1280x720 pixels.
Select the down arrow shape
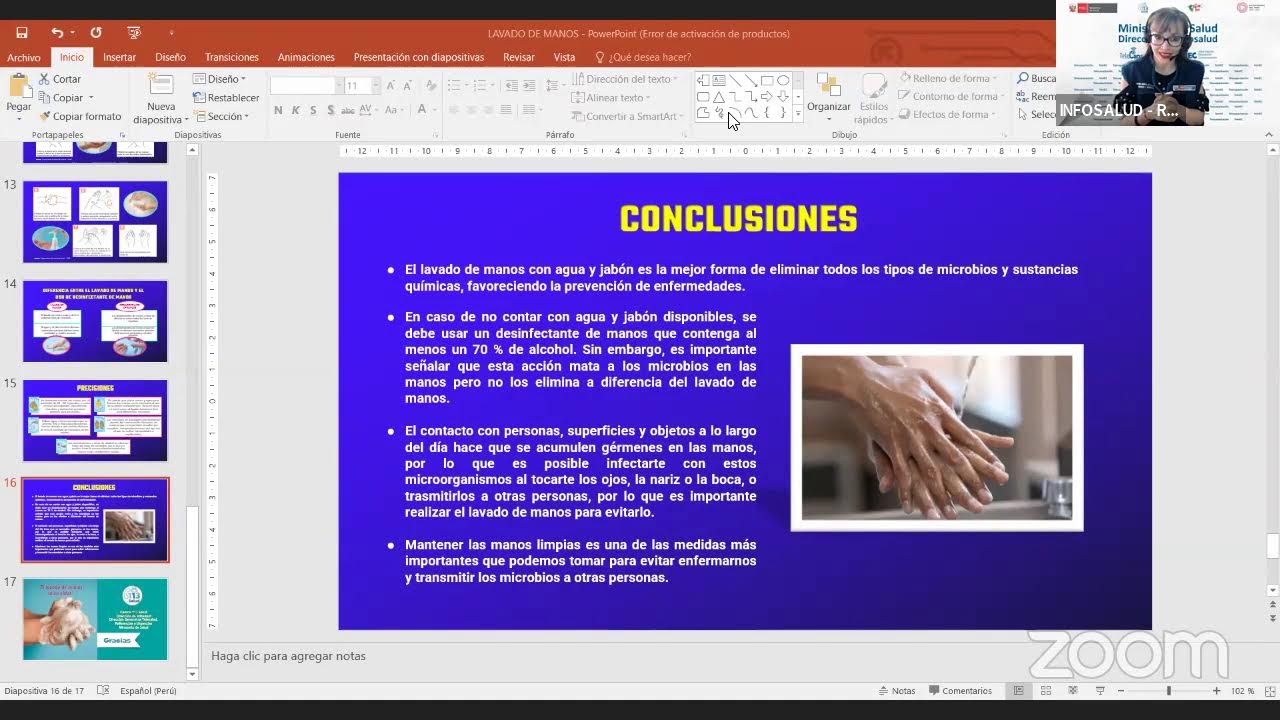(783, 97)
